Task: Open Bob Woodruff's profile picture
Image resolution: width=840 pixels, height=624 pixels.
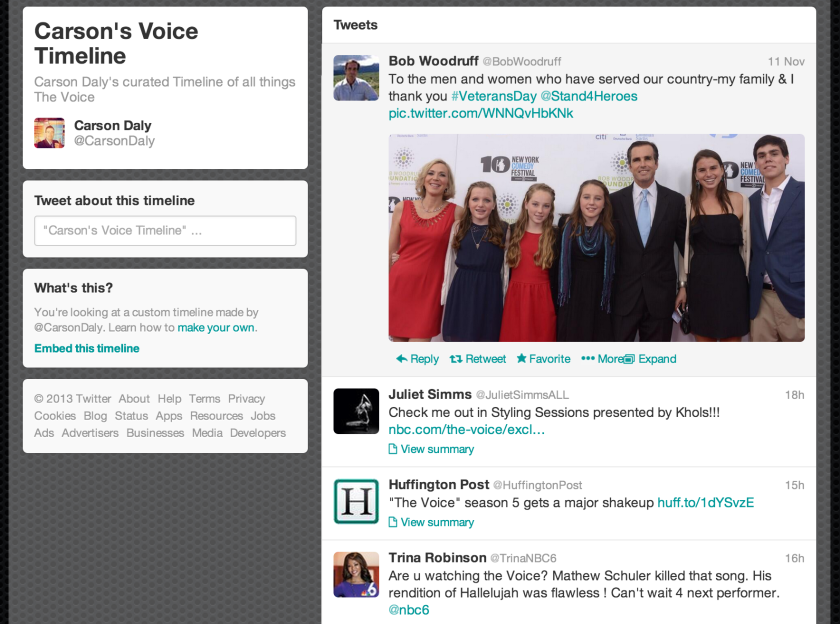Action: click(x=356, y=78)
